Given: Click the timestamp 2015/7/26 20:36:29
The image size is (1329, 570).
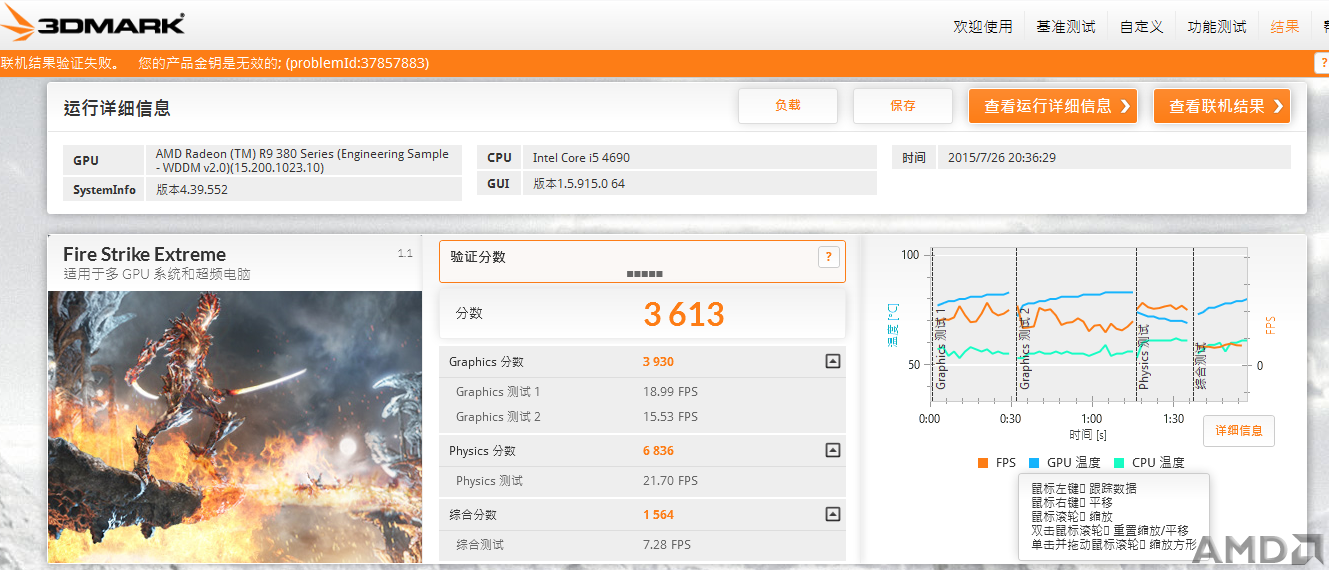Looking at the screenshot, I should [1113, 157].
